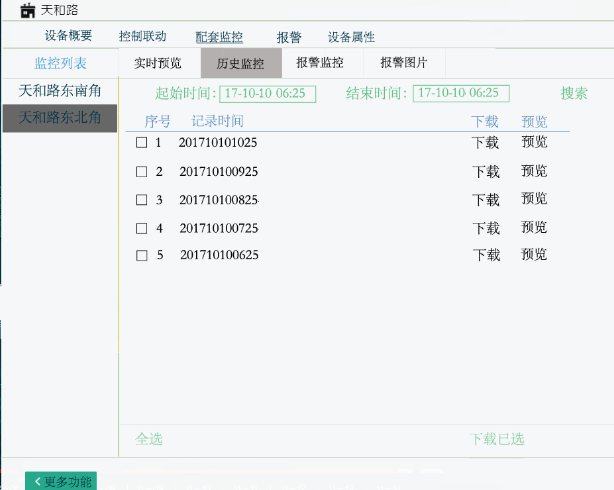614x490 pixels.
Task: Switch to the 设备概要 menu
Action: pyautogui.click(x=68, y=36)
